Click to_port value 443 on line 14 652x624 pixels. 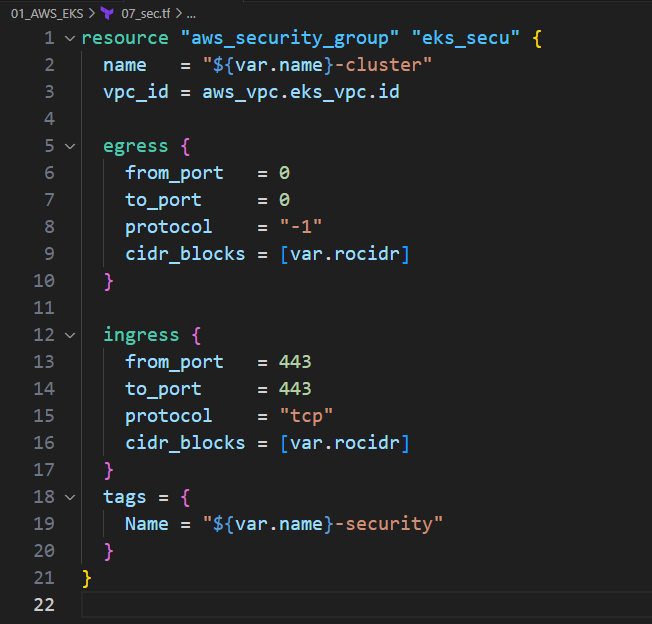tap(295, 389)
